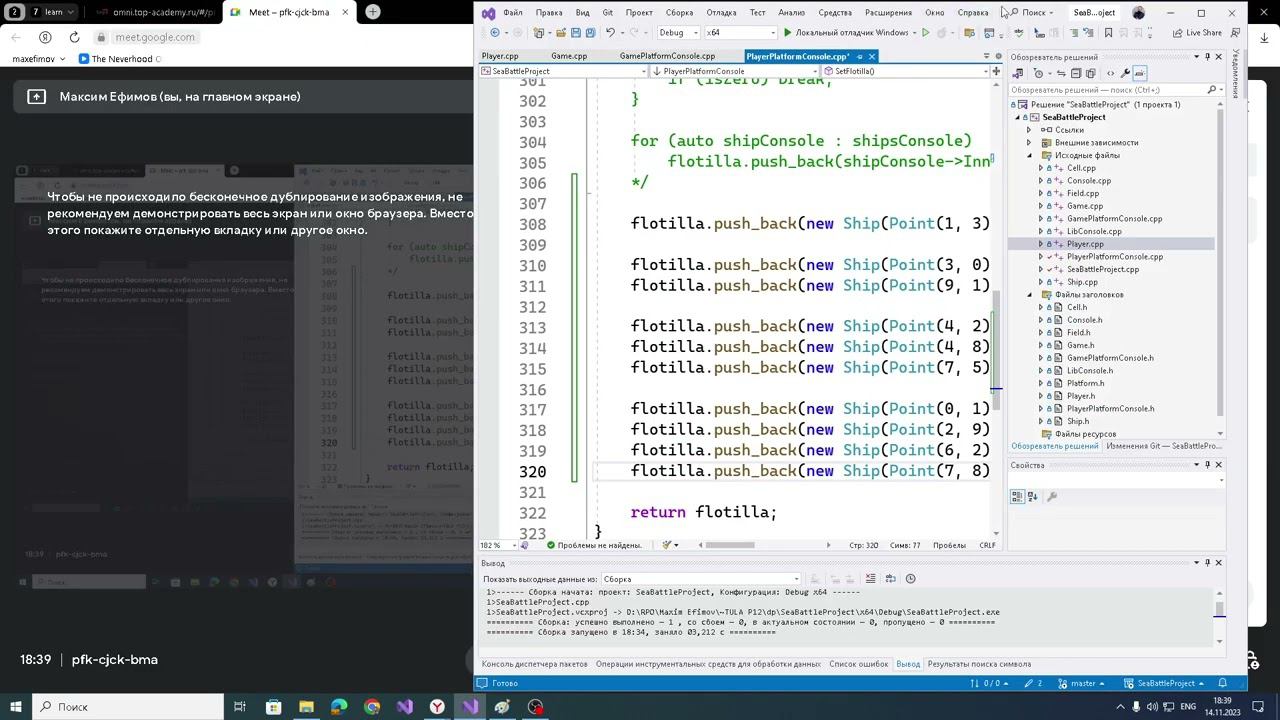Click the Solution Explorer sync icon
Screen dimensions: 1280x720
1062,73
